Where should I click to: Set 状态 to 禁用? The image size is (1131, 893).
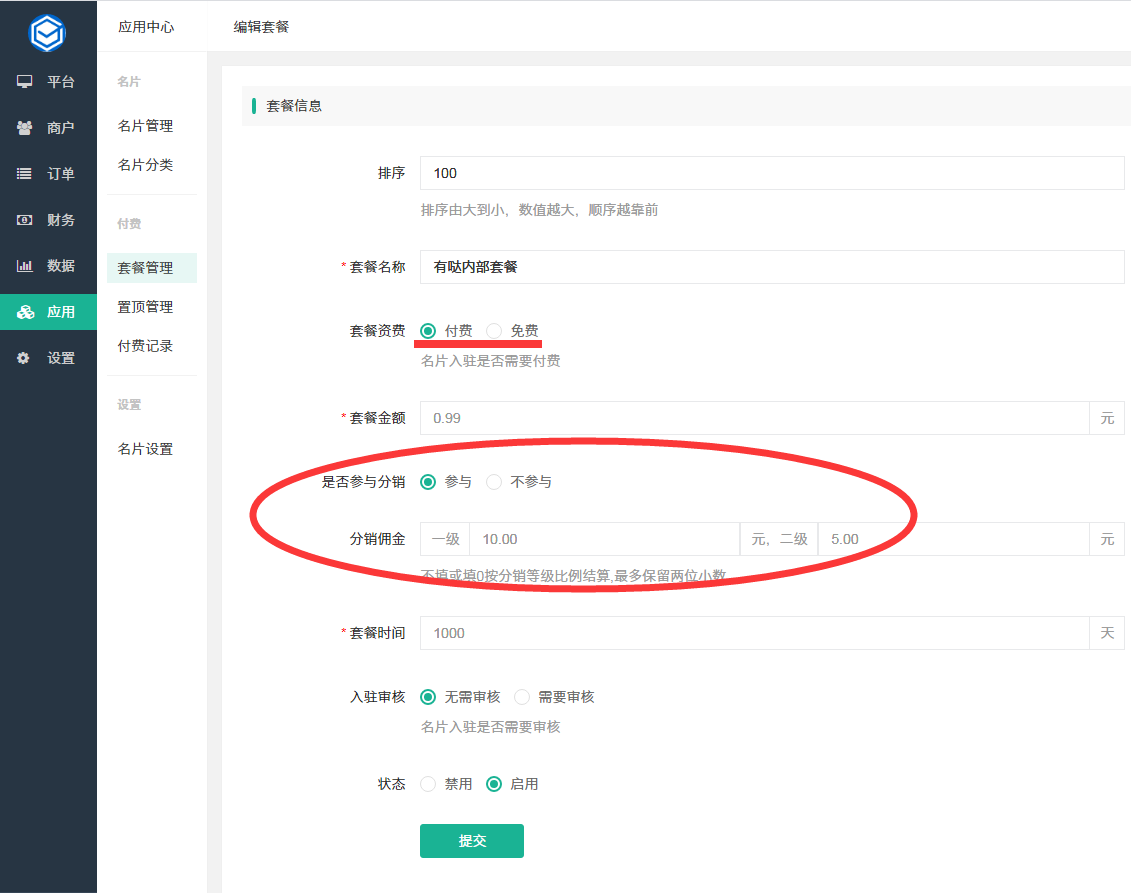point(428,784)
